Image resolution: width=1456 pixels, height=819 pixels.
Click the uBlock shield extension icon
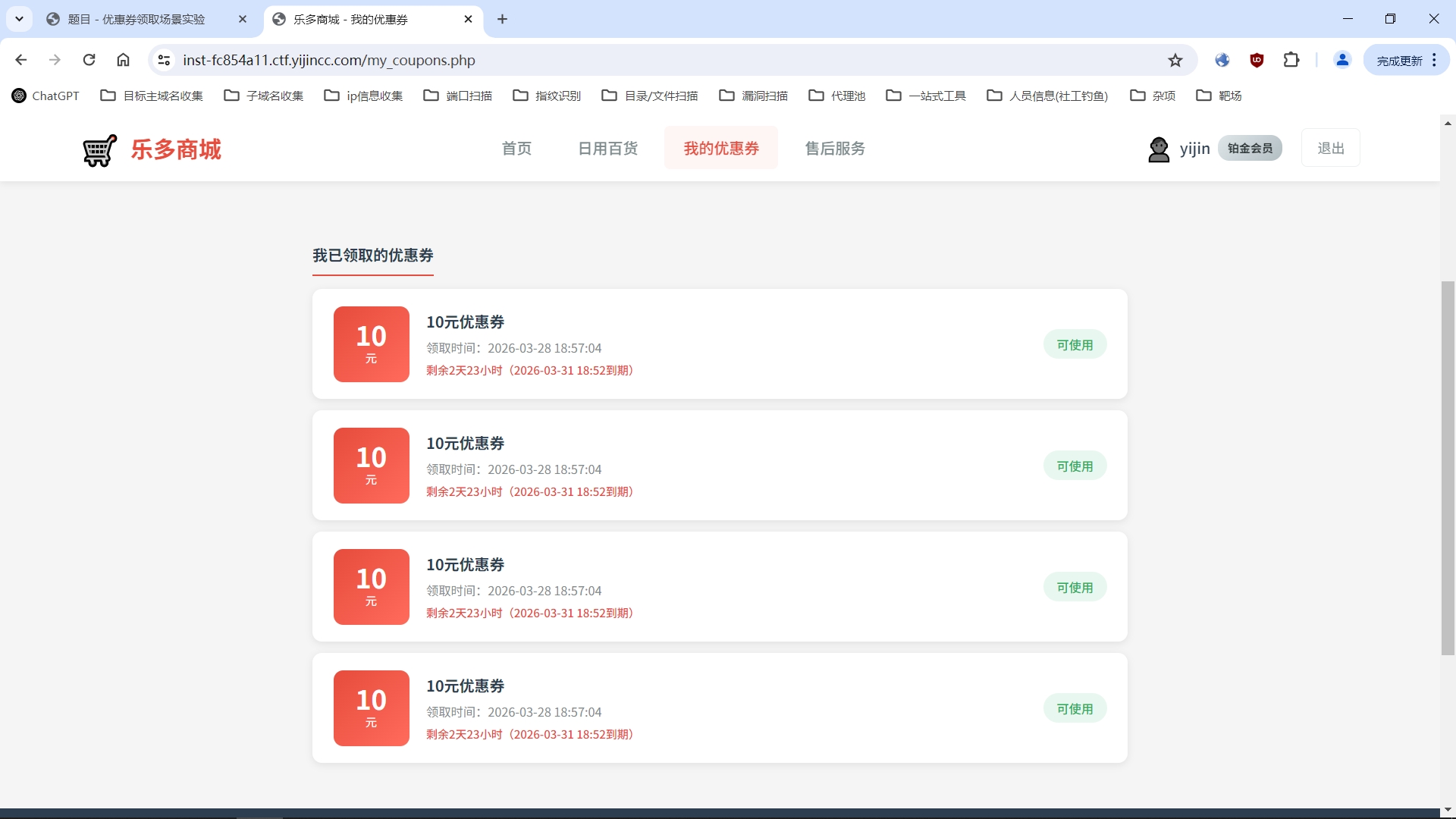tap(1257, 60)
